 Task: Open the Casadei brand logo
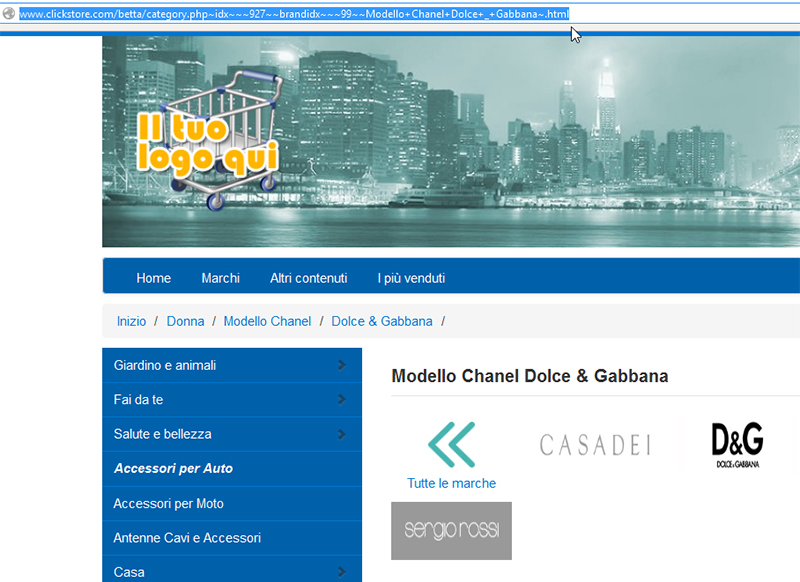pos(595,445)
